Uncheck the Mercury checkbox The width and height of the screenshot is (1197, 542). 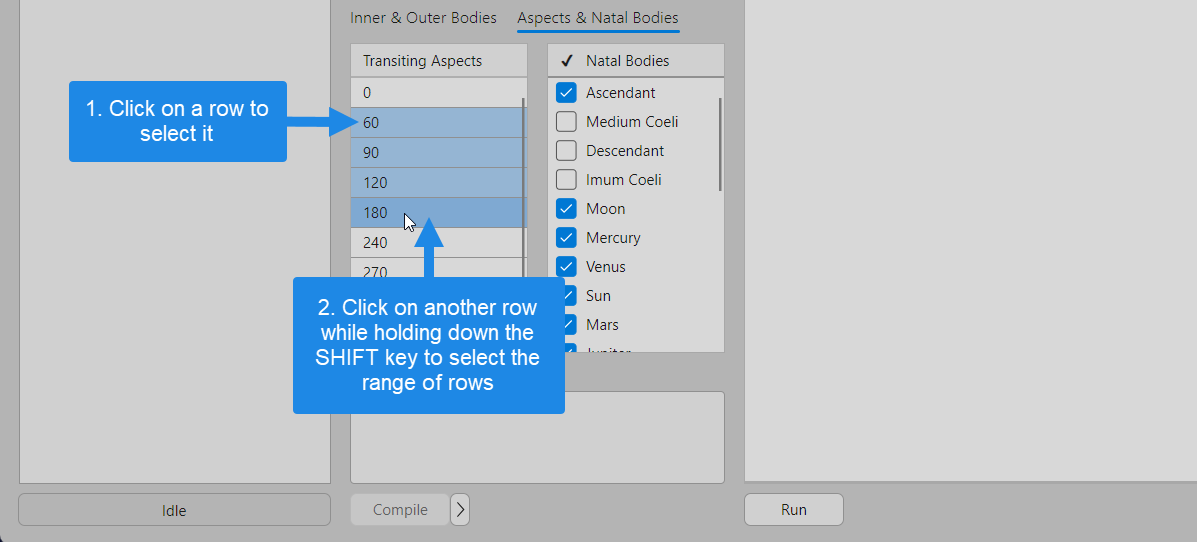point(566,238)
